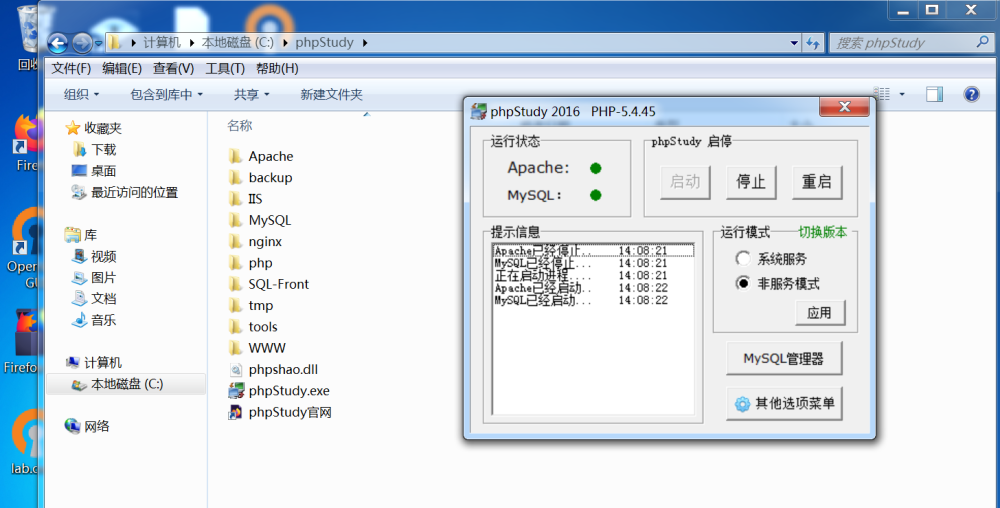Viewport: 1000px width, 508px height.
Task: Select 网络 in the navigation pane
Action: tap(96, 426)
